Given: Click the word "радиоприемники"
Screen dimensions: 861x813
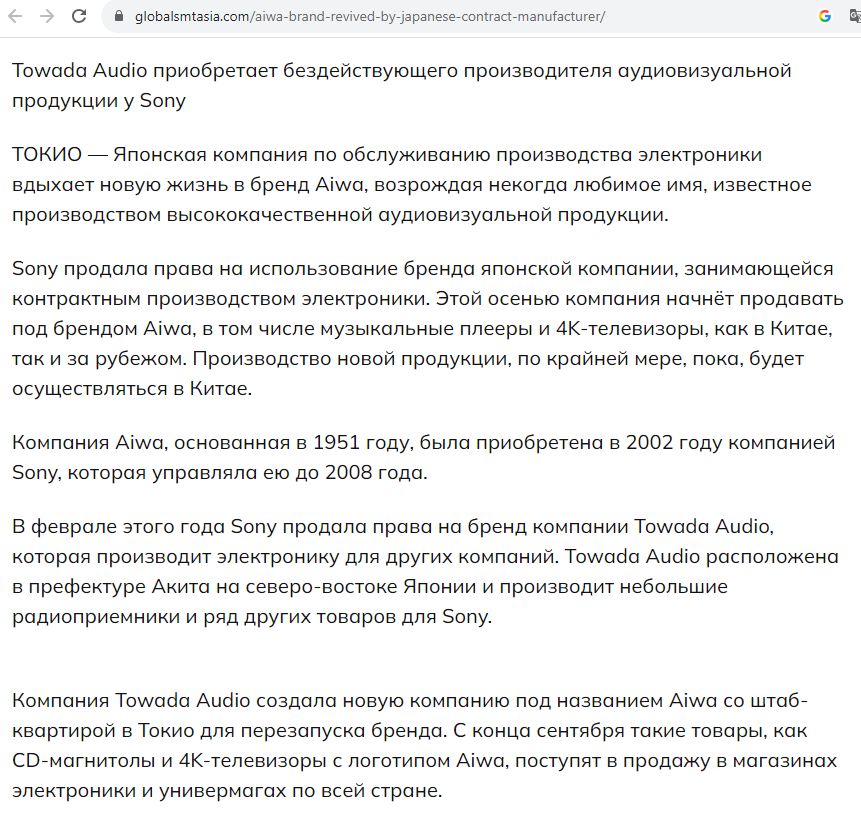Looking at the screenshot, I should click(96, 617).
